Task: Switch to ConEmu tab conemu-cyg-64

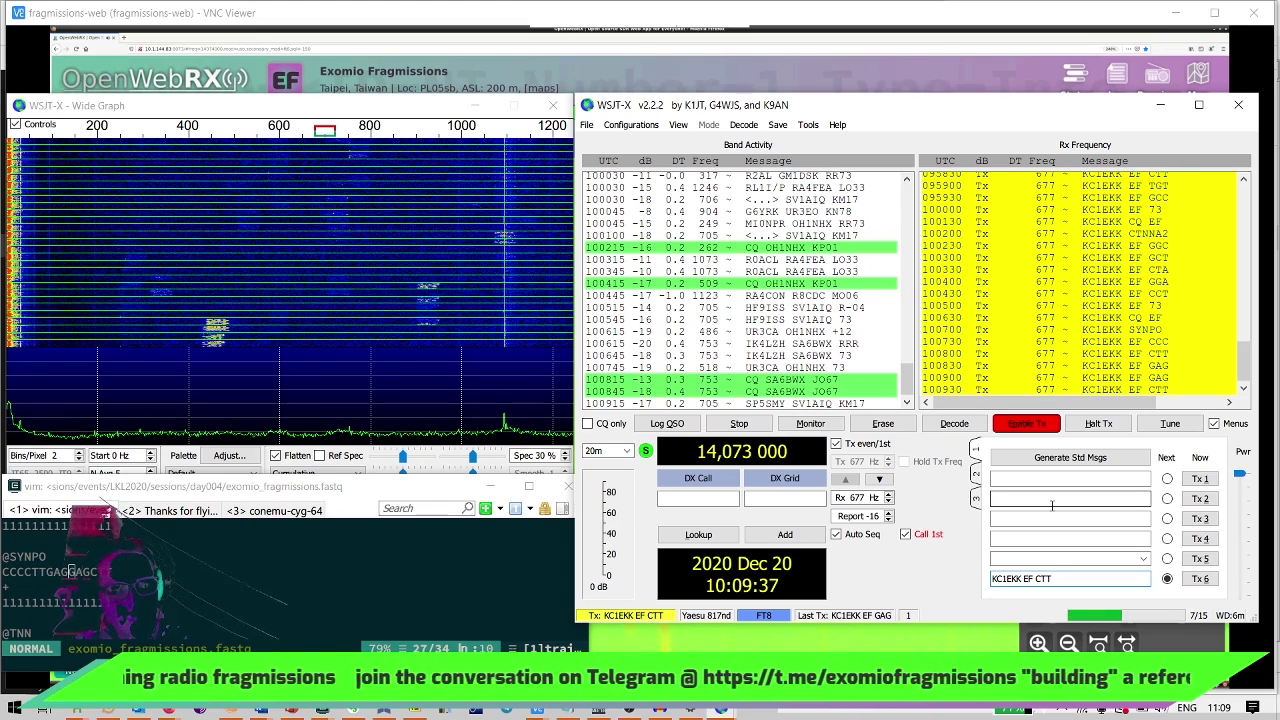Action: [x=274, y=511]
